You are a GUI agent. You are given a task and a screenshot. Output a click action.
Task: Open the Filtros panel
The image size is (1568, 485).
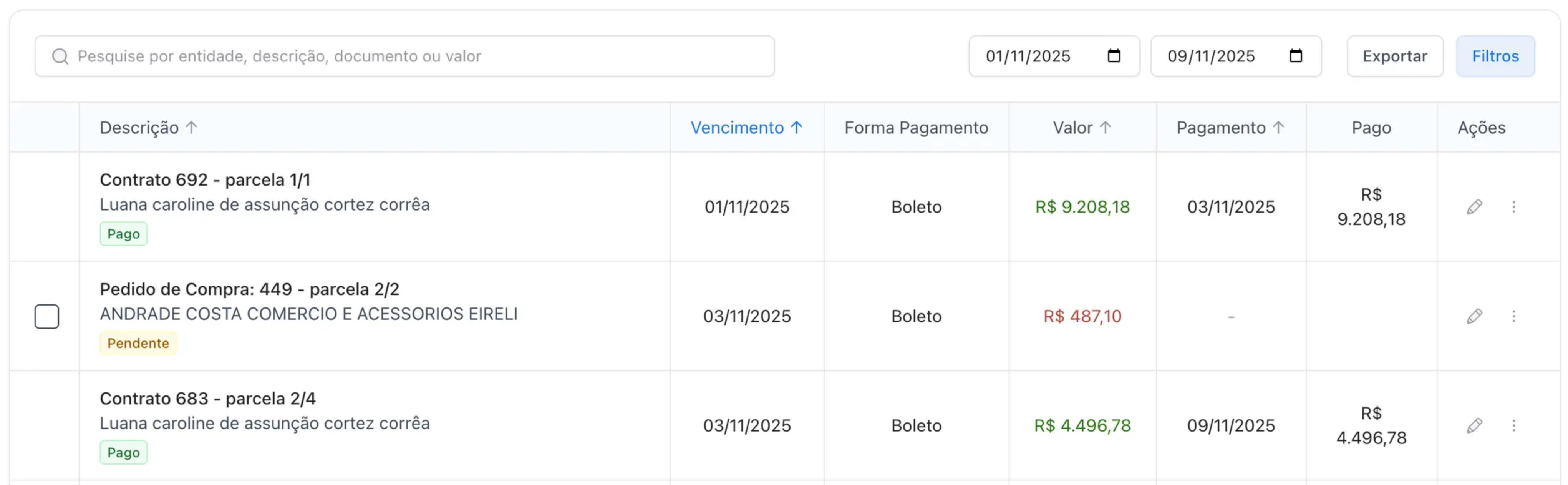pos(1495,56)
